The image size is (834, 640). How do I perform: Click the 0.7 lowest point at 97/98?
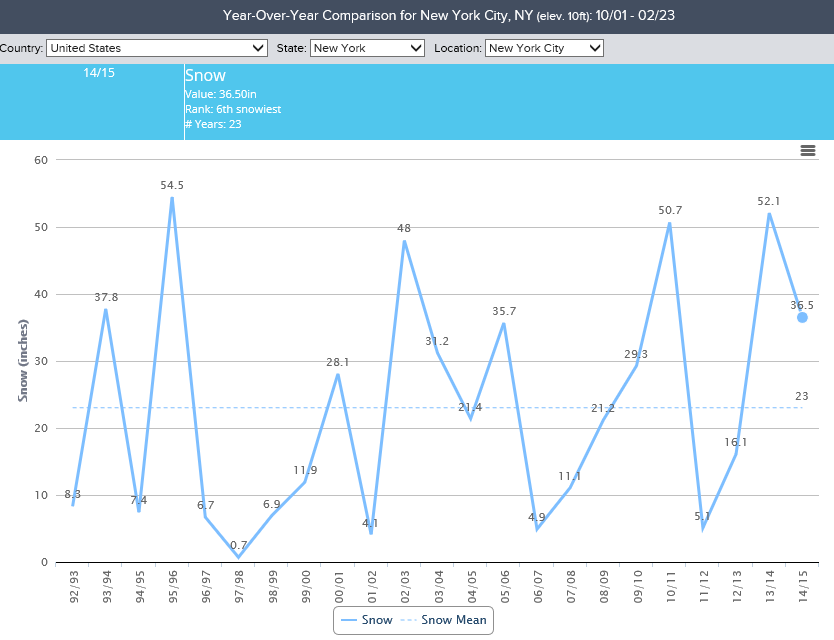[238, 557]
